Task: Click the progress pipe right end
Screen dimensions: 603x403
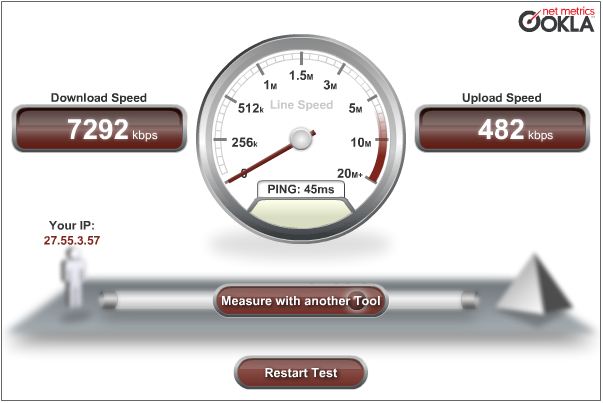Action: (470, 300)
